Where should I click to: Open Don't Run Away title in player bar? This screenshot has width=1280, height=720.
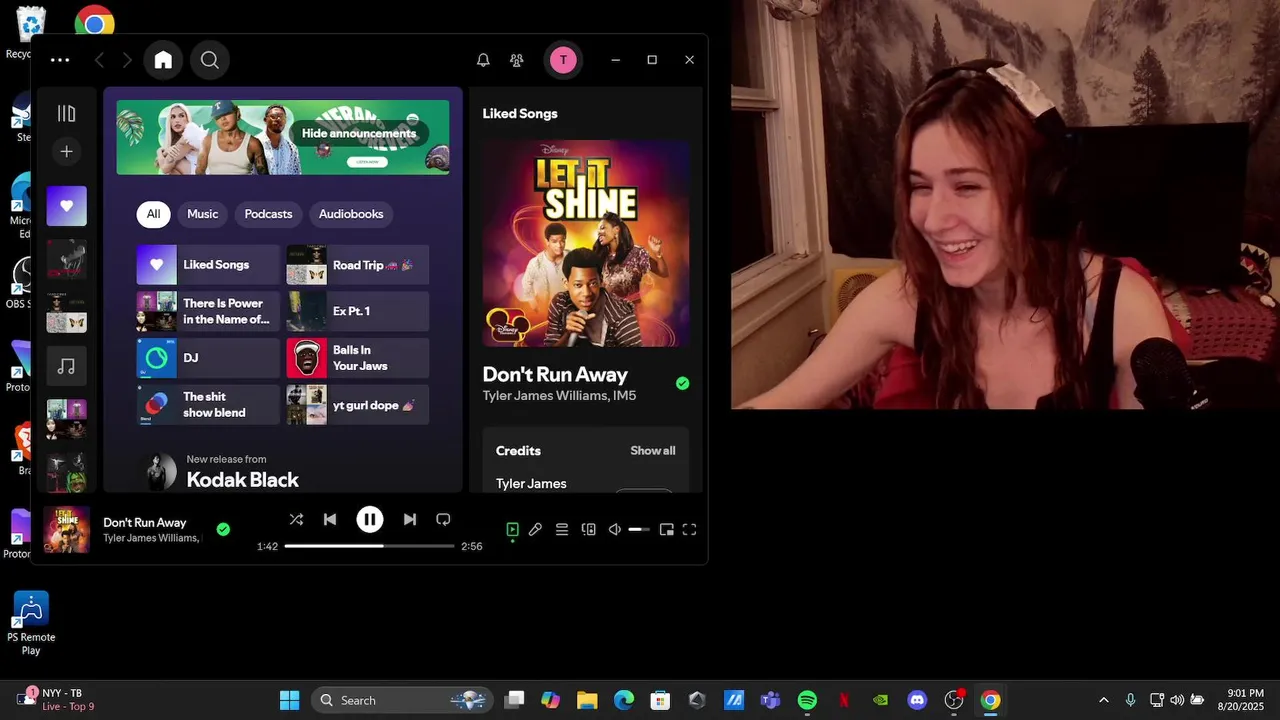tap(145, 522)
